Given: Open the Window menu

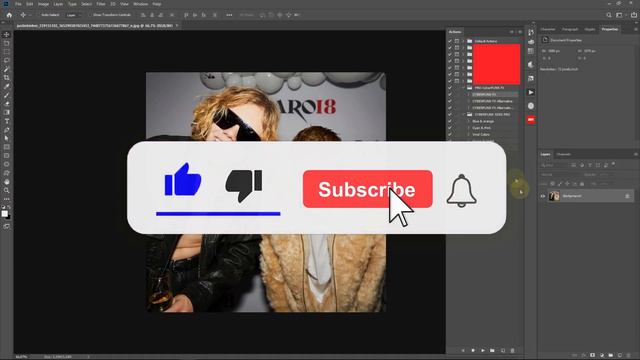Looking at the screenshot, I should click(x=141, y=4).
